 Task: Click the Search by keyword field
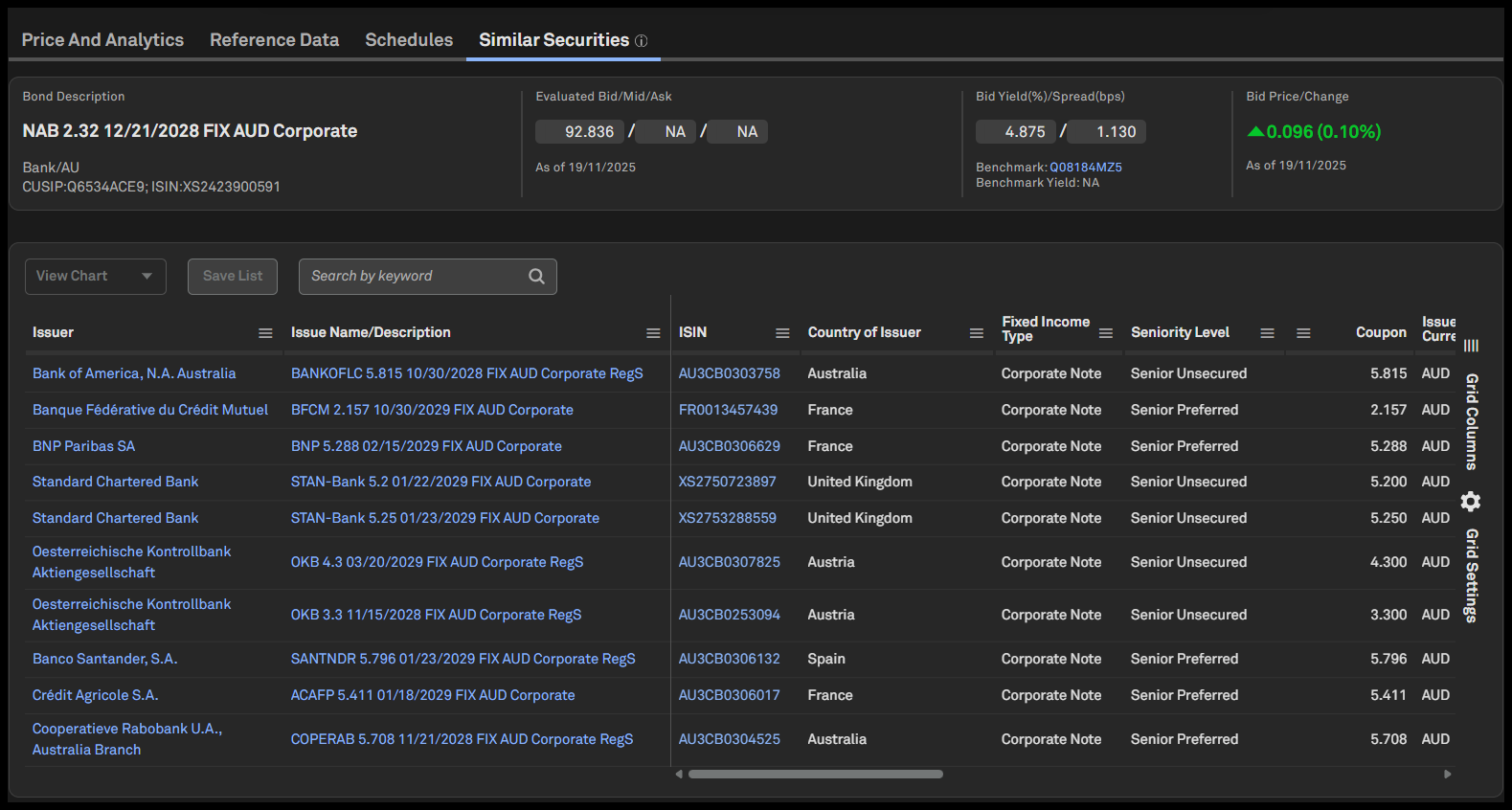pyautogui.click(x=412, y=277)
